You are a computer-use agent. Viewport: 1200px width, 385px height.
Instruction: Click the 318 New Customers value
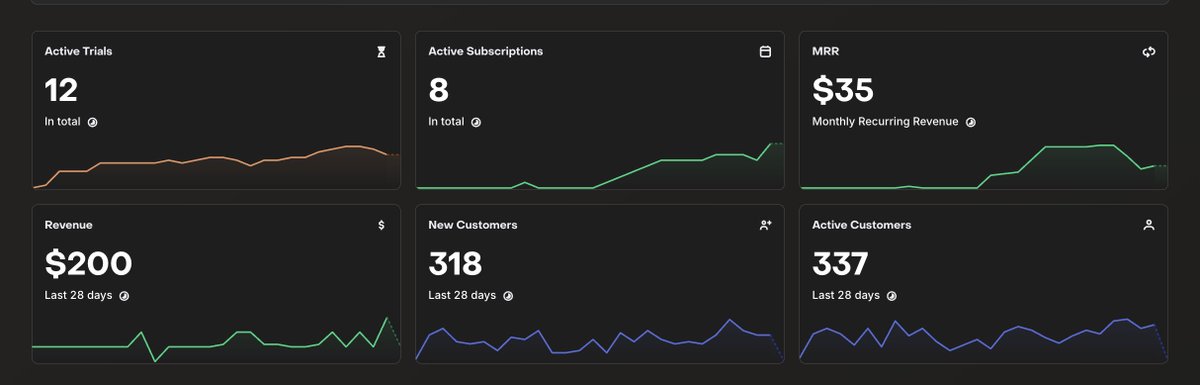tap(455, 264)
